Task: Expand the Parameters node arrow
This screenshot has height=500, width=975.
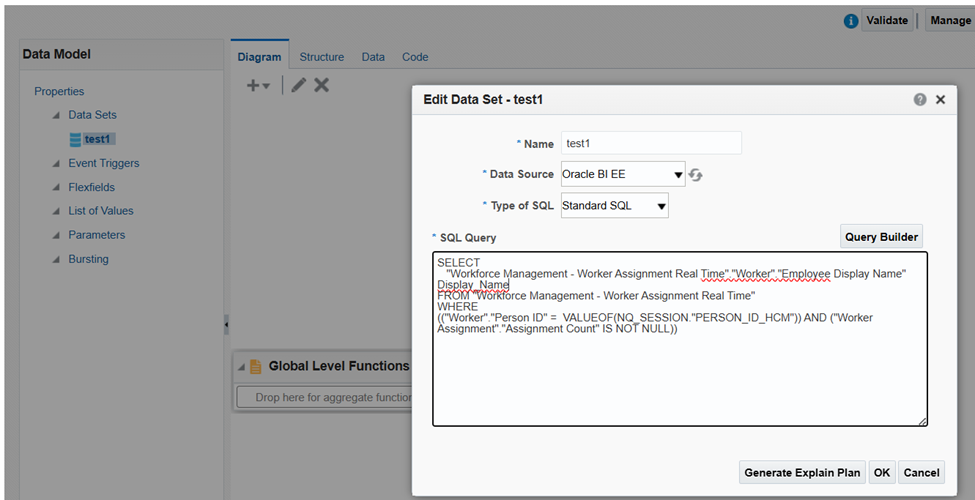Action: click(x=57, y=236)
